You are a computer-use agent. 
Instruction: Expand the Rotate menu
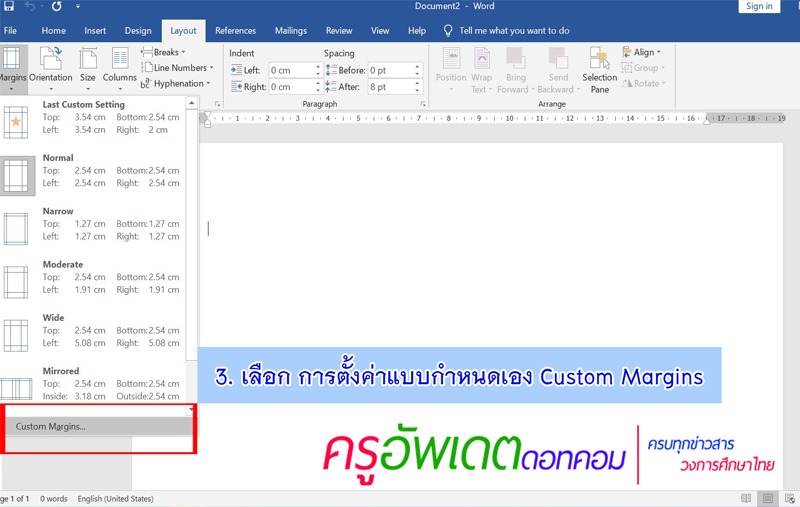coord(643,83)
